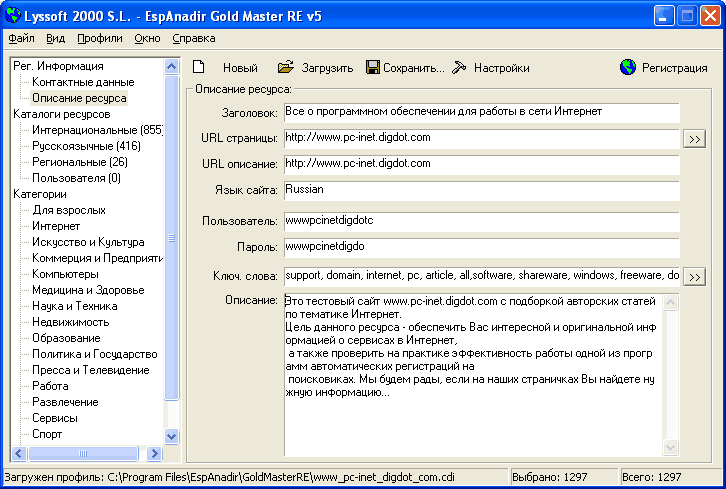Select Контактные данные in the tree
The height and width of the screenshot is (489, 726).
pyautogui.click(x=83, y=82)
